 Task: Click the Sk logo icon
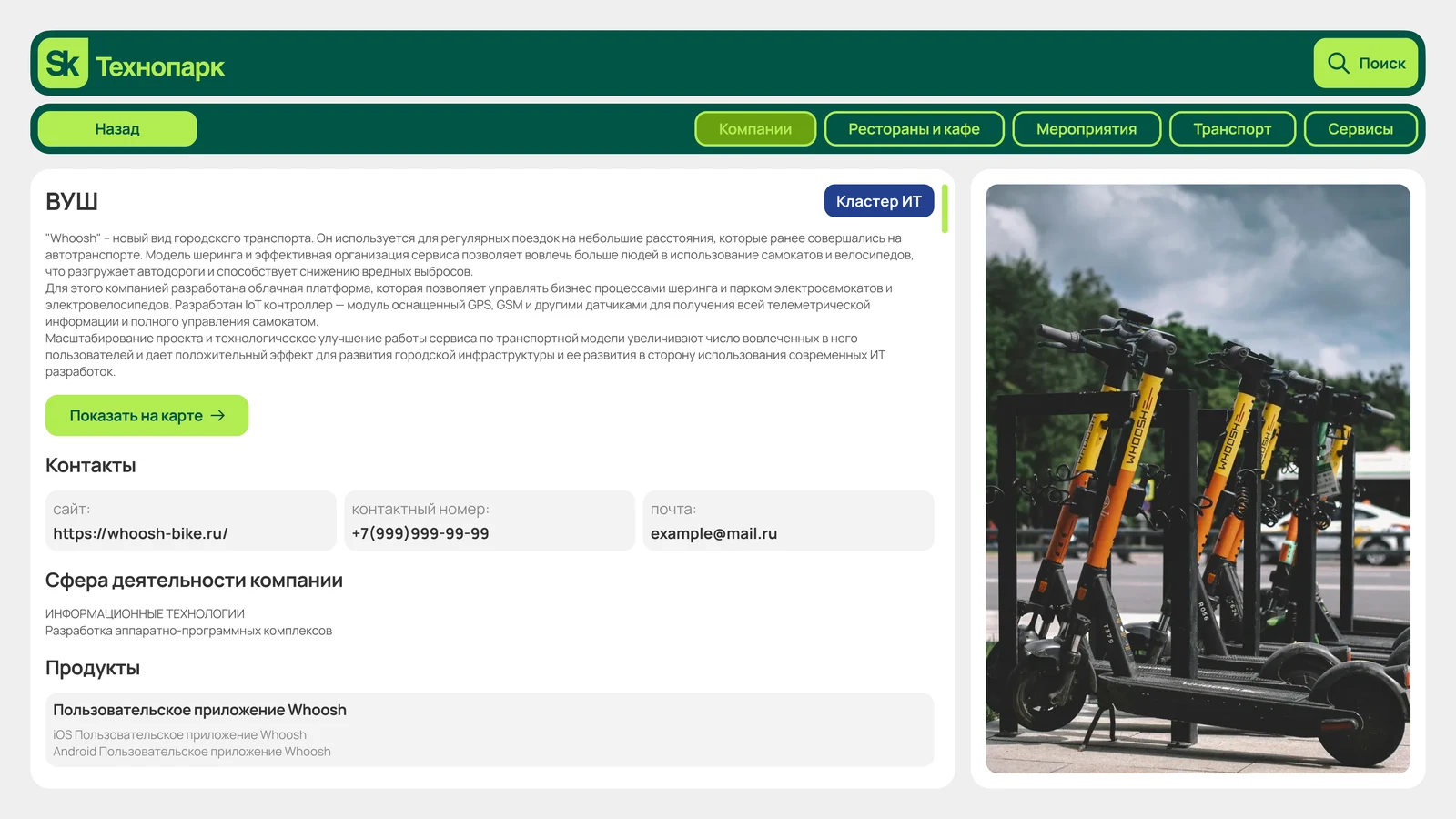pyautogui.click(x=63, y=63)
